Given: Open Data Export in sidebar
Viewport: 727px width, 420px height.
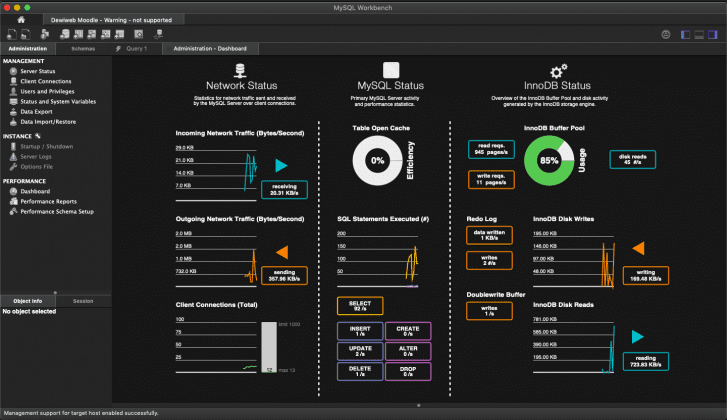Looking at the screenshot, I should [x=36, y=111].
